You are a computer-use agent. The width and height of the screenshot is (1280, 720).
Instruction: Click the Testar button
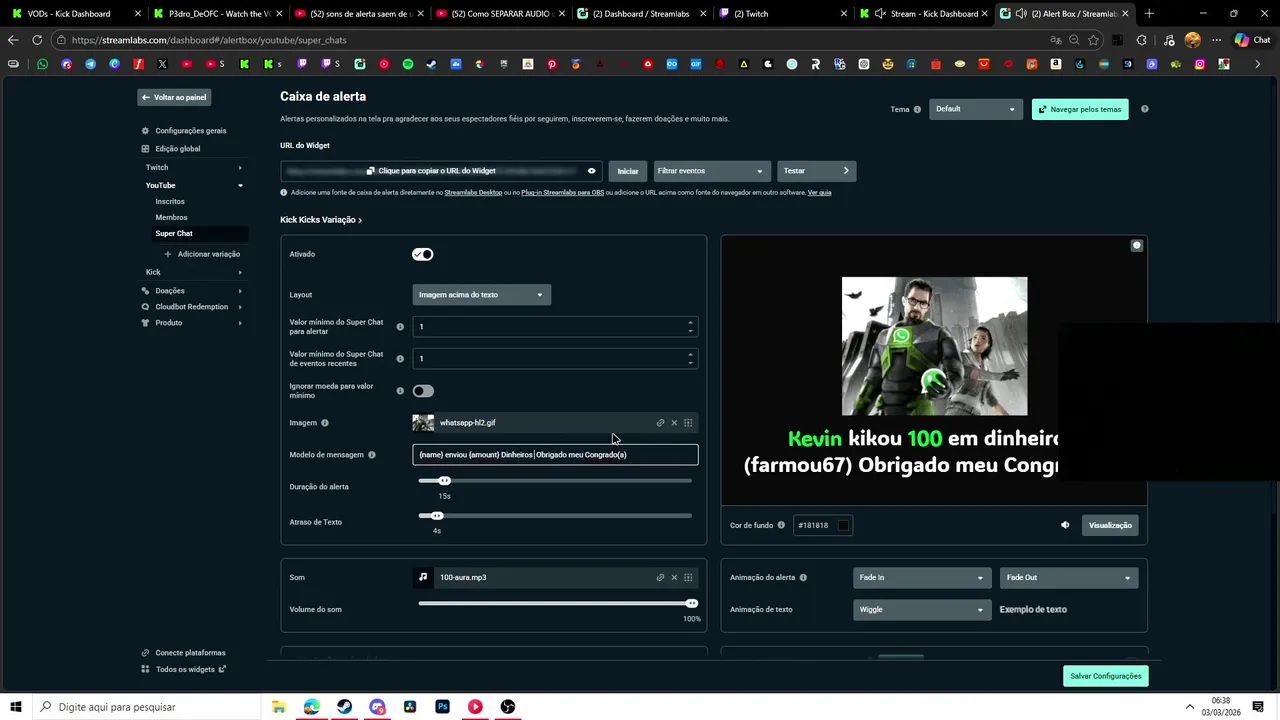(816, 171)
